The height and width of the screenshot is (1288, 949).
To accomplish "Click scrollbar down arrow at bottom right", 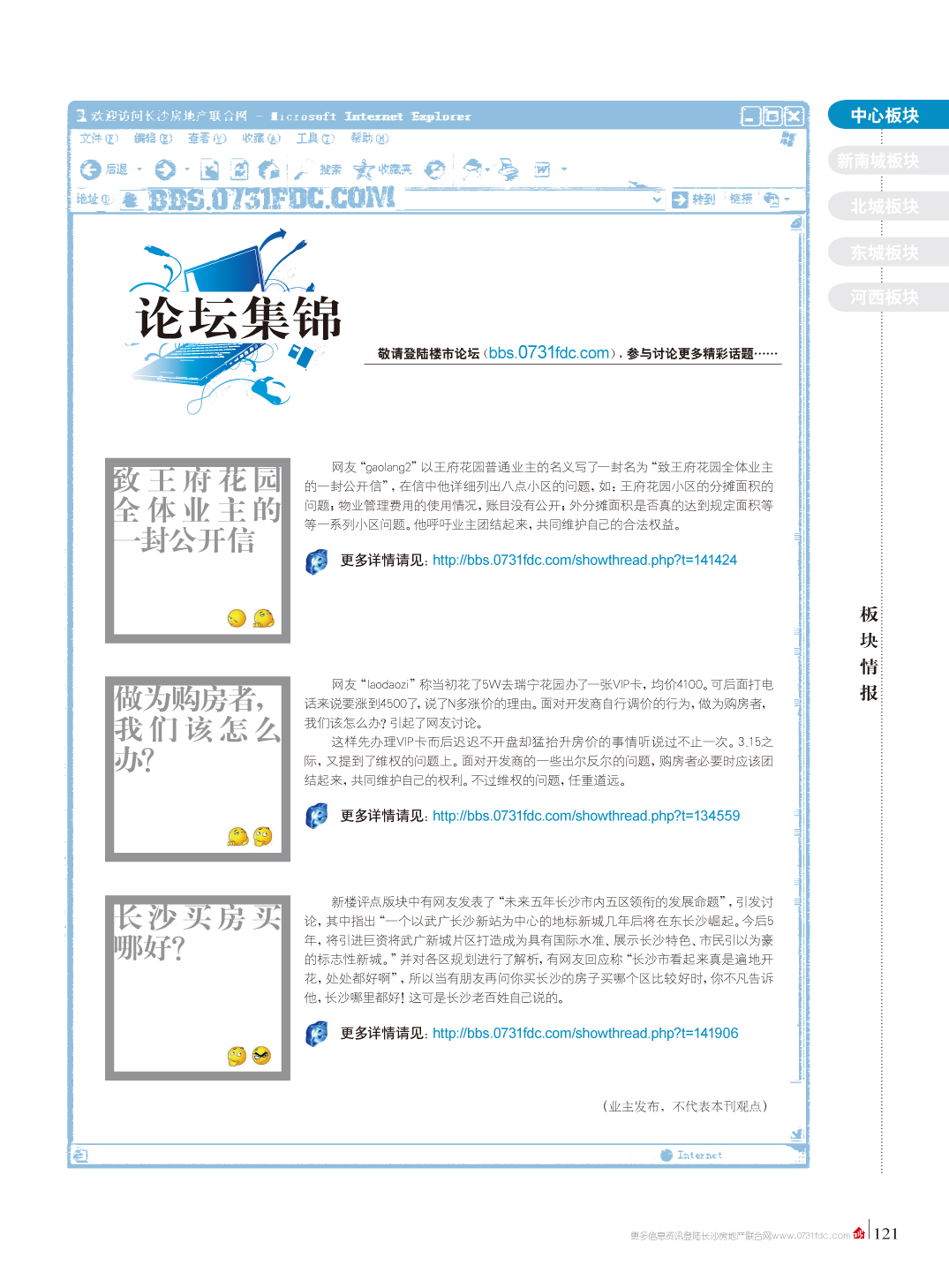I will point(796,1134).
